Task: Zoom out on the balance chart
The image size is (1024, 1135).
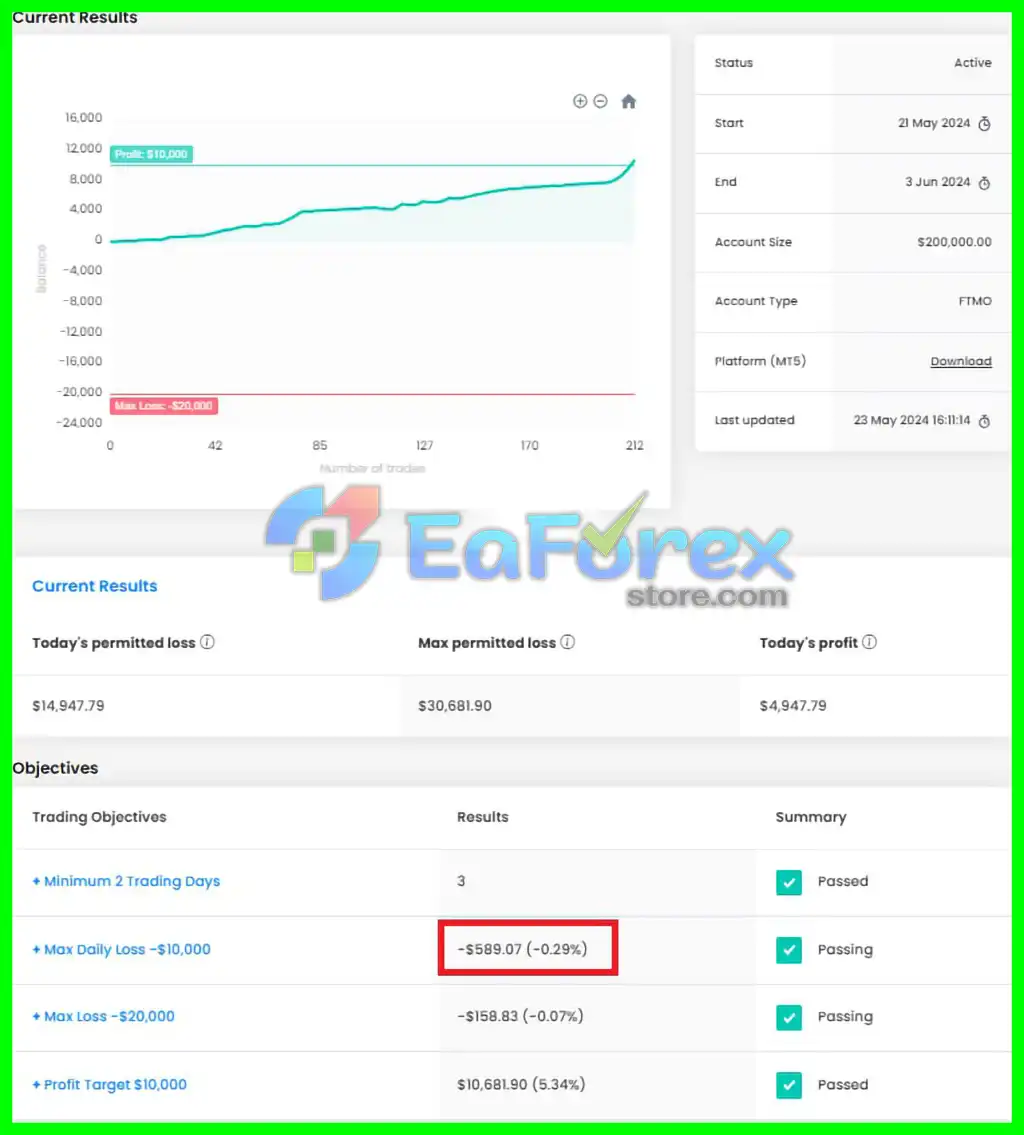Action: tap(601, 101)
